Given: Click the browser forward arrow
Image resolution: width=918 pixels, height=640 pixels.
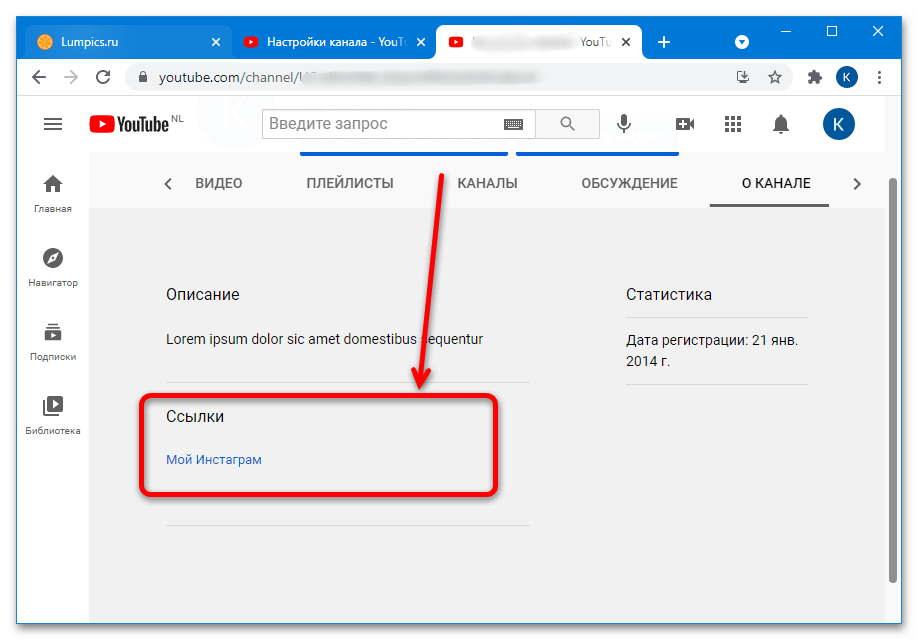Looking at the screenshot, I should click(x=71, y=77).
